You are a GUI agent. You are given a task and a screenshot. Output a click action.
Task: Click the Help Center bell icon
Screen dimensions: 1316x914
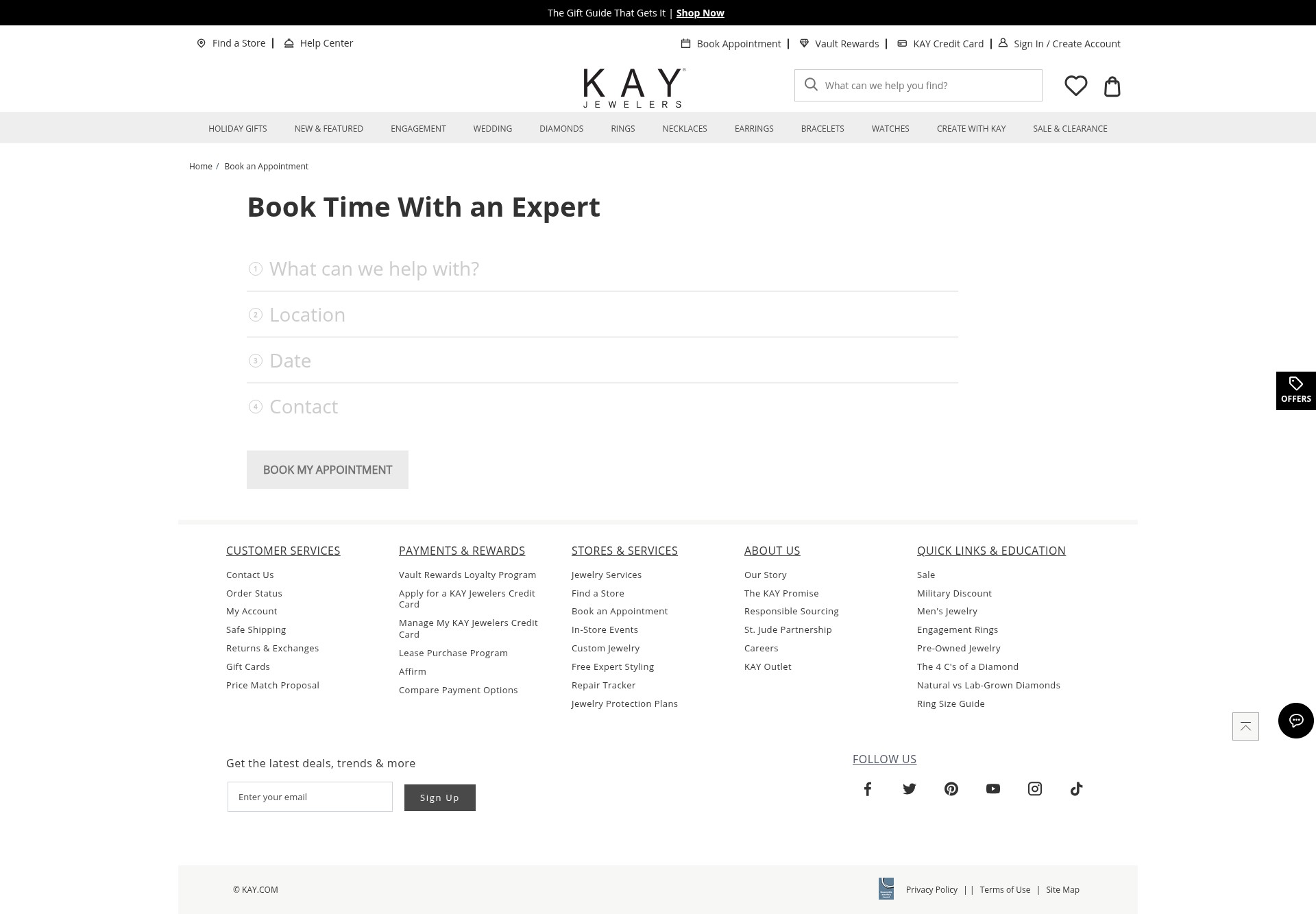point(289,43)
